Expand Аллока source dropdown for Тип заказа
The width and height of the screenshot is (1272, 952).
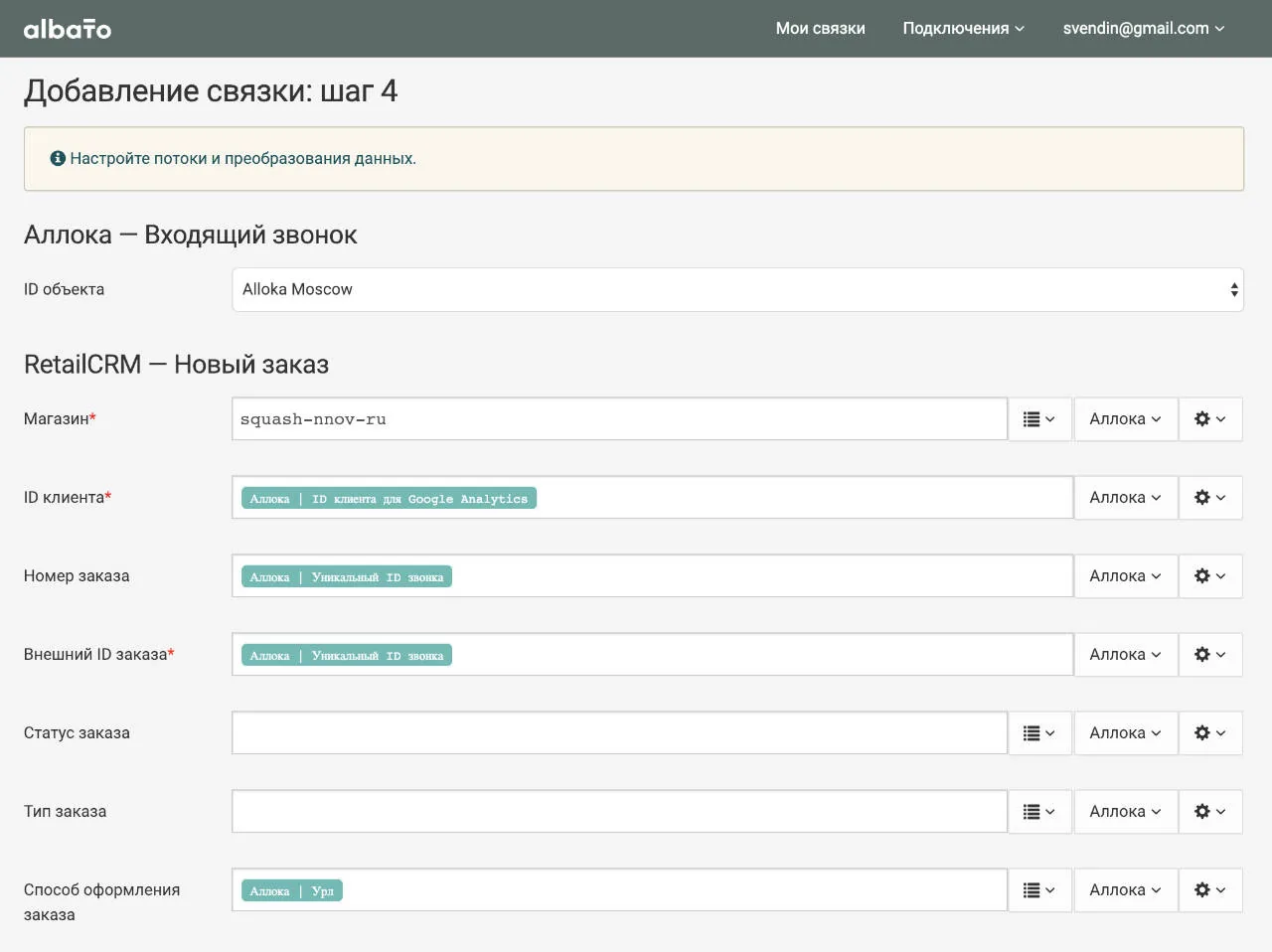tap(1126, 812)
